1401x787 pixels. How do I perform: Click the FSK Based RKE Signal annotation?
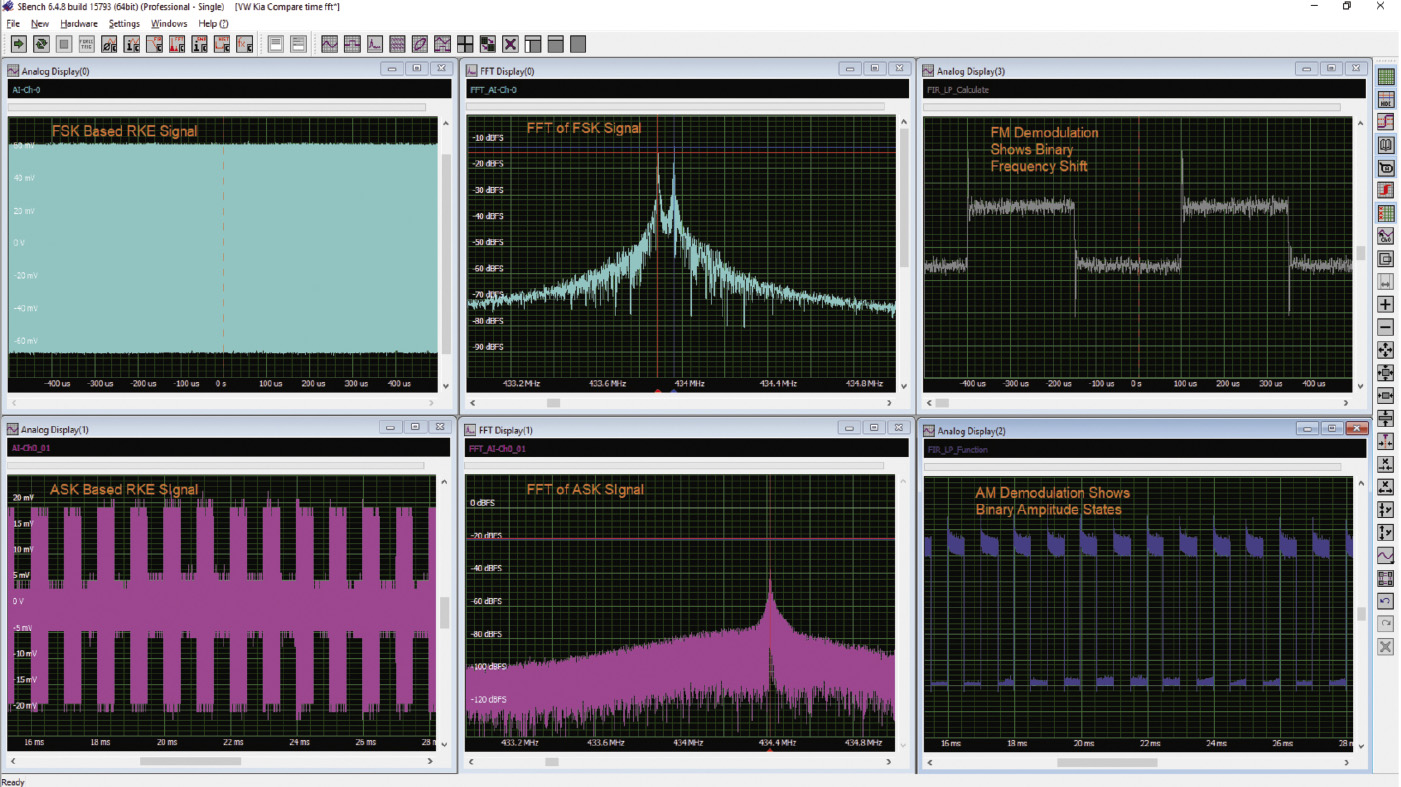[x=125, y=131]
